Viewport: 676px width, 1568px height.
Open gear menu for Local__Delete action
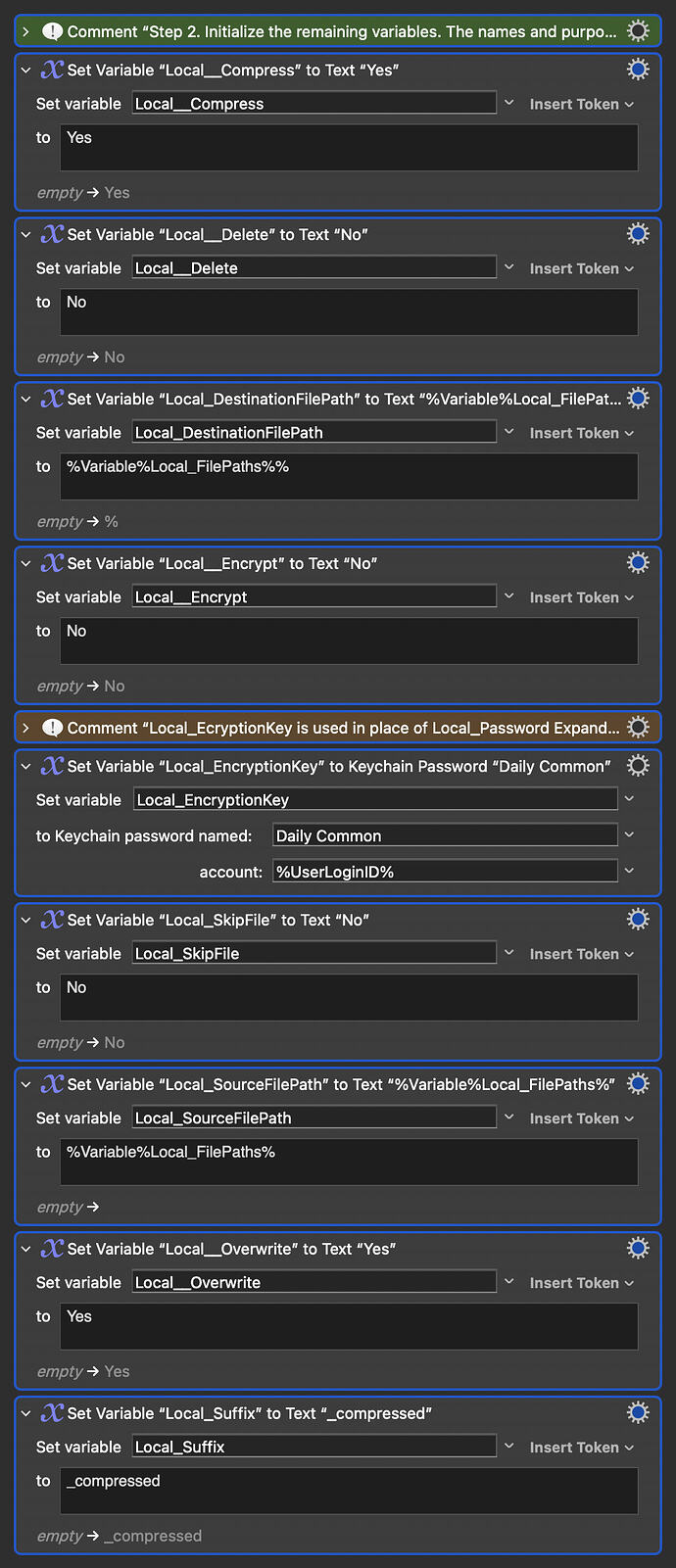(x=638, y=234)
